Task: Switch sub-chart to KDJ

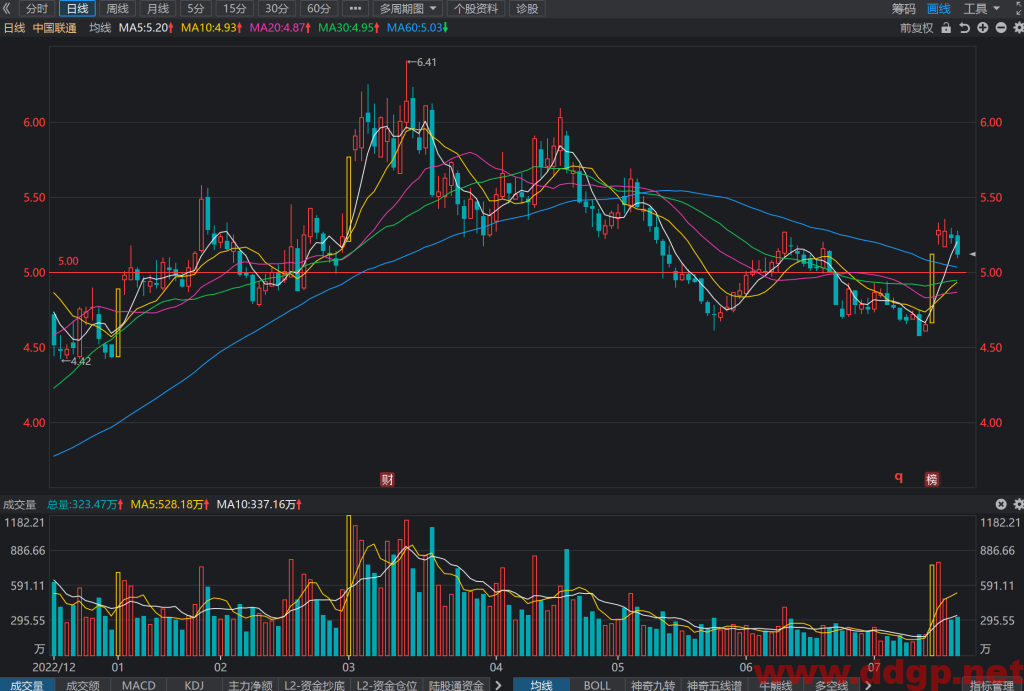Action: click(x=194, y=685)
